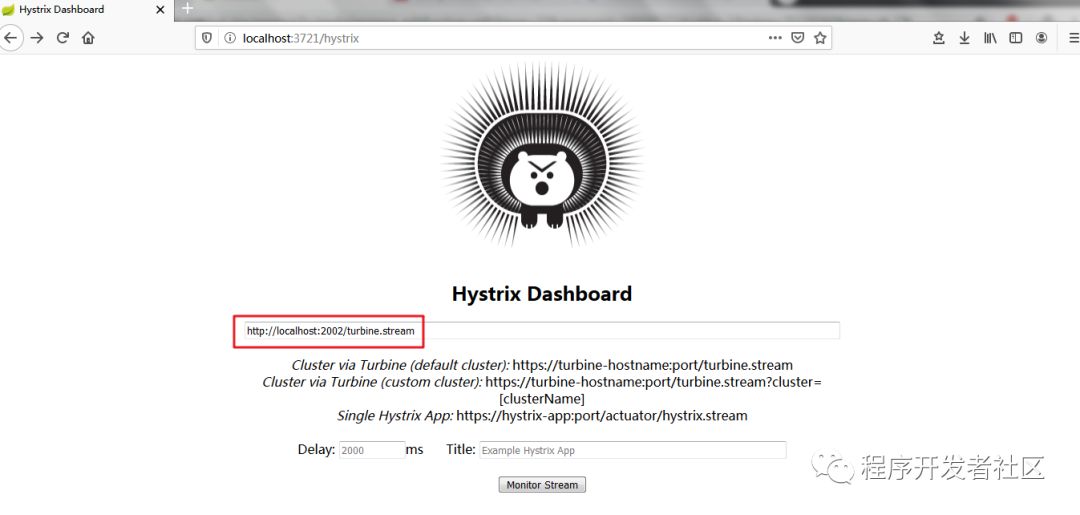Viewport: 1080px width, 515px height.
Task: Click the Delay input field
Action: (372, 450)
